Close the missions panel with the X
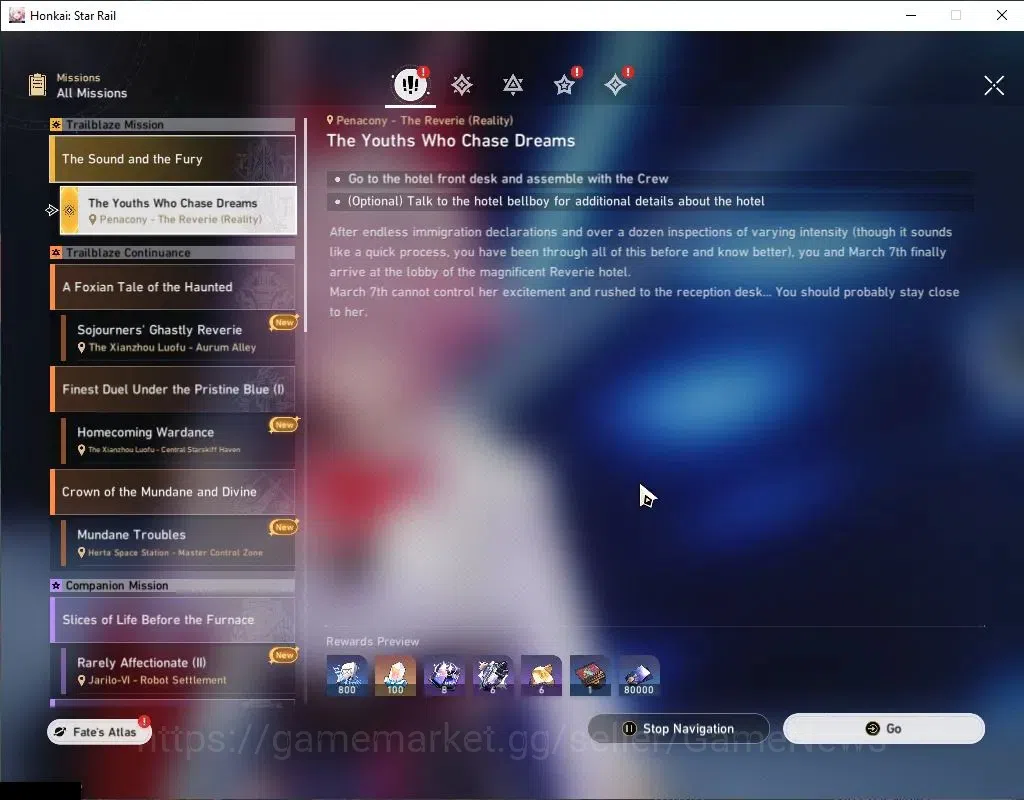This screenshot has width=1024, height=800. point(994,85)
